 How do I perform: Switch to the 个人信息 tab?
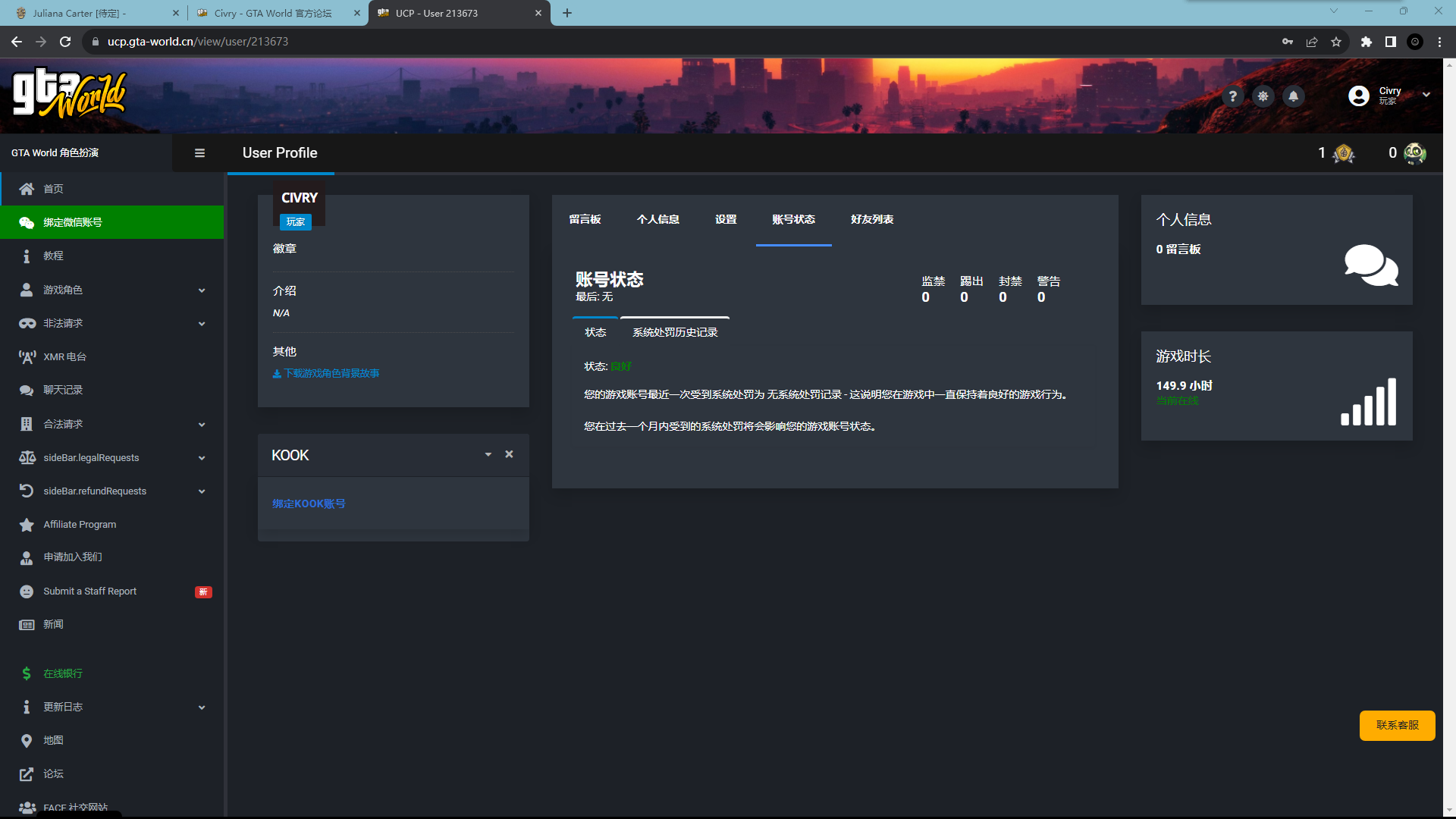pos(658,219)
